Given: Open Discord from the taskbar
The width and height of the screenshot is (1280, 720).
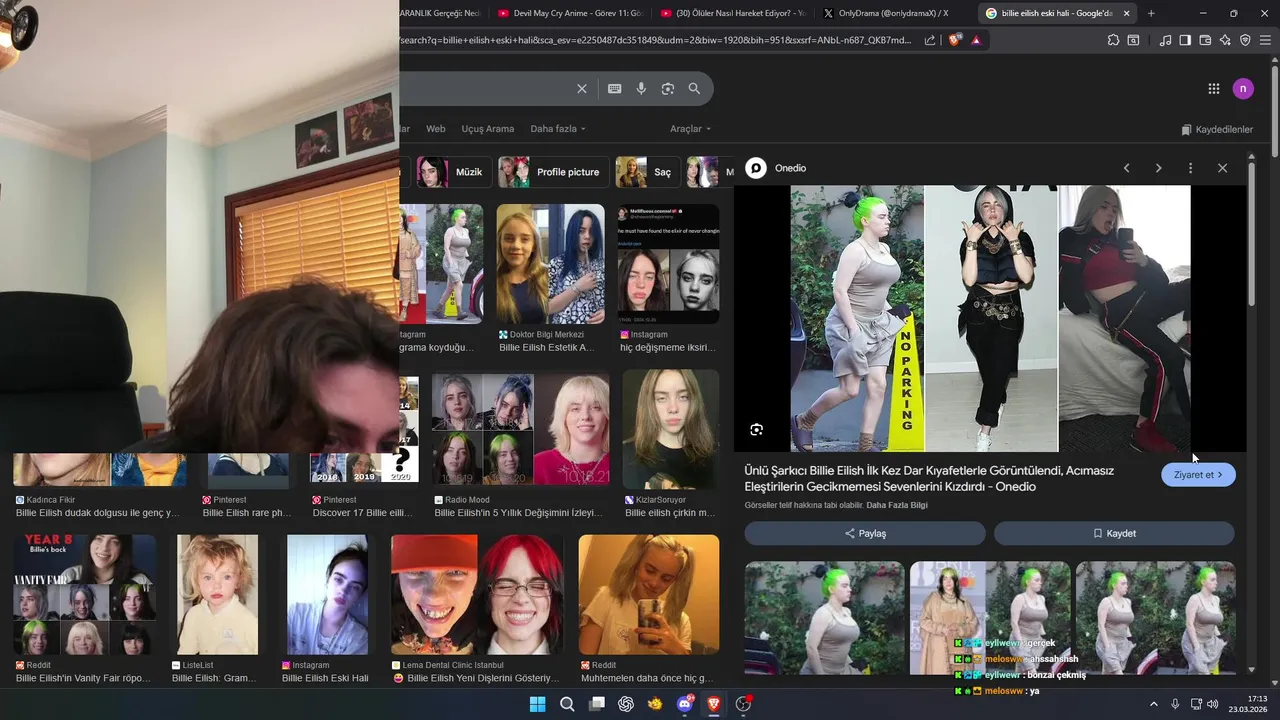Looking at the screenshot, I should 685,704.
